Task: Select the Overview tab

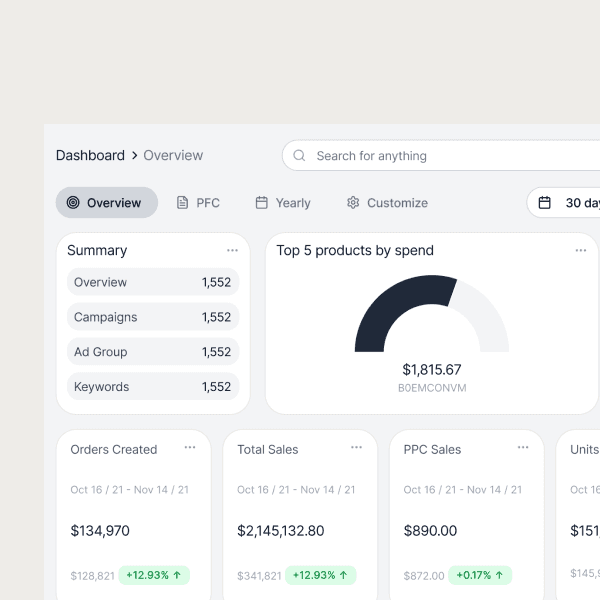Action: [107, 202]
